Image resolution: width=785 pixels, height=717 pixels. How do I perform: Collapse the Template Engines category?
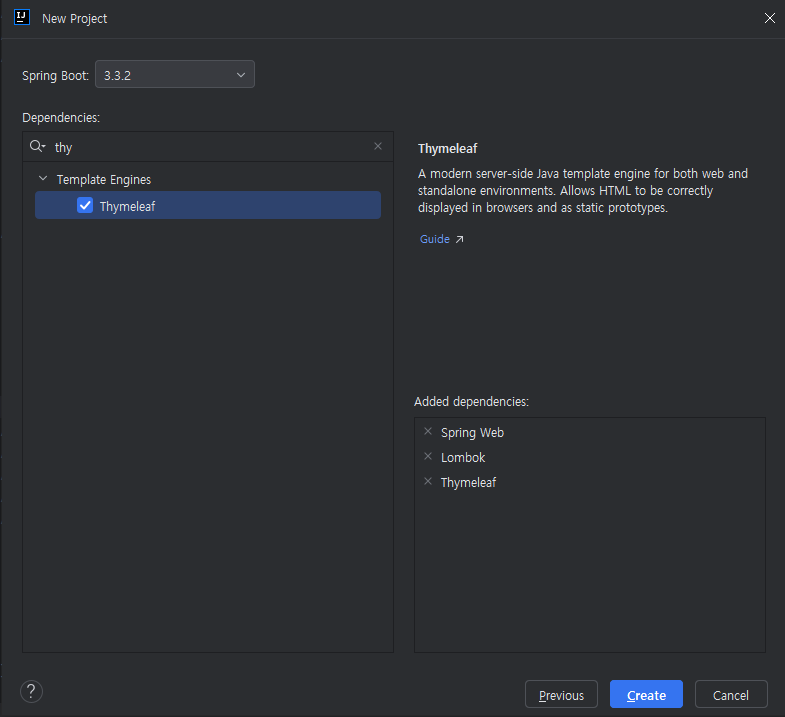[43, 178]
